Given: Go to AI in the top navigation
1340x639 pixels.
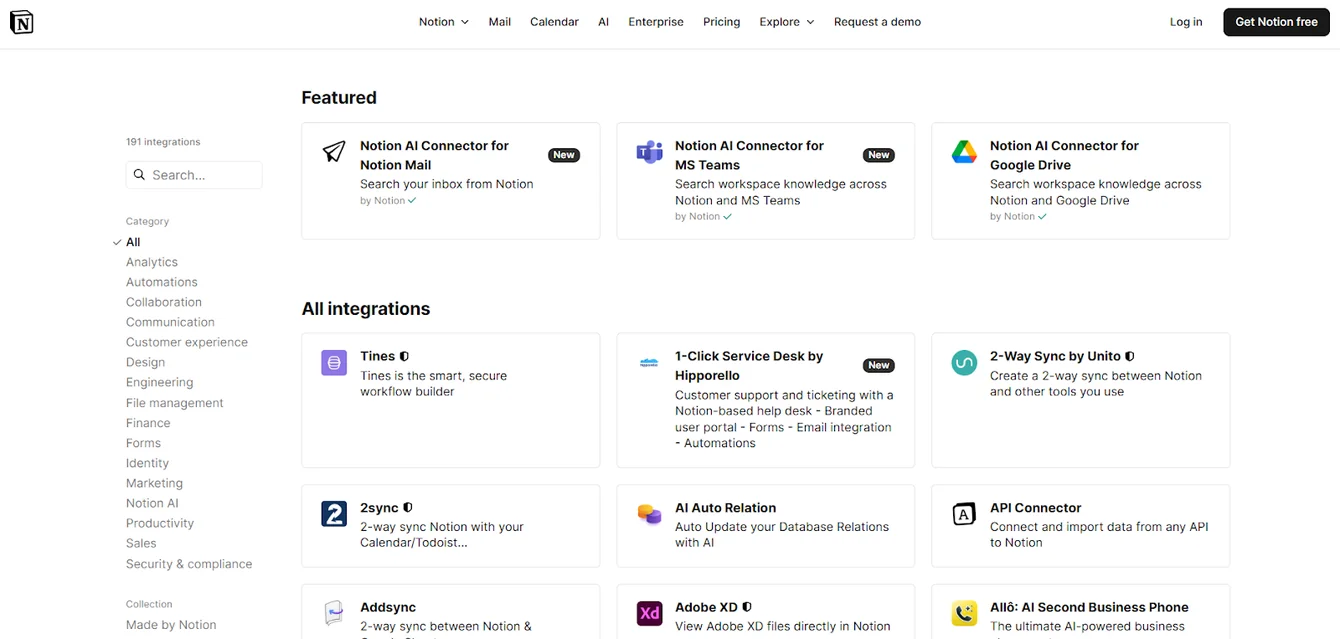Looking at the screenshot, I should 603,22.
